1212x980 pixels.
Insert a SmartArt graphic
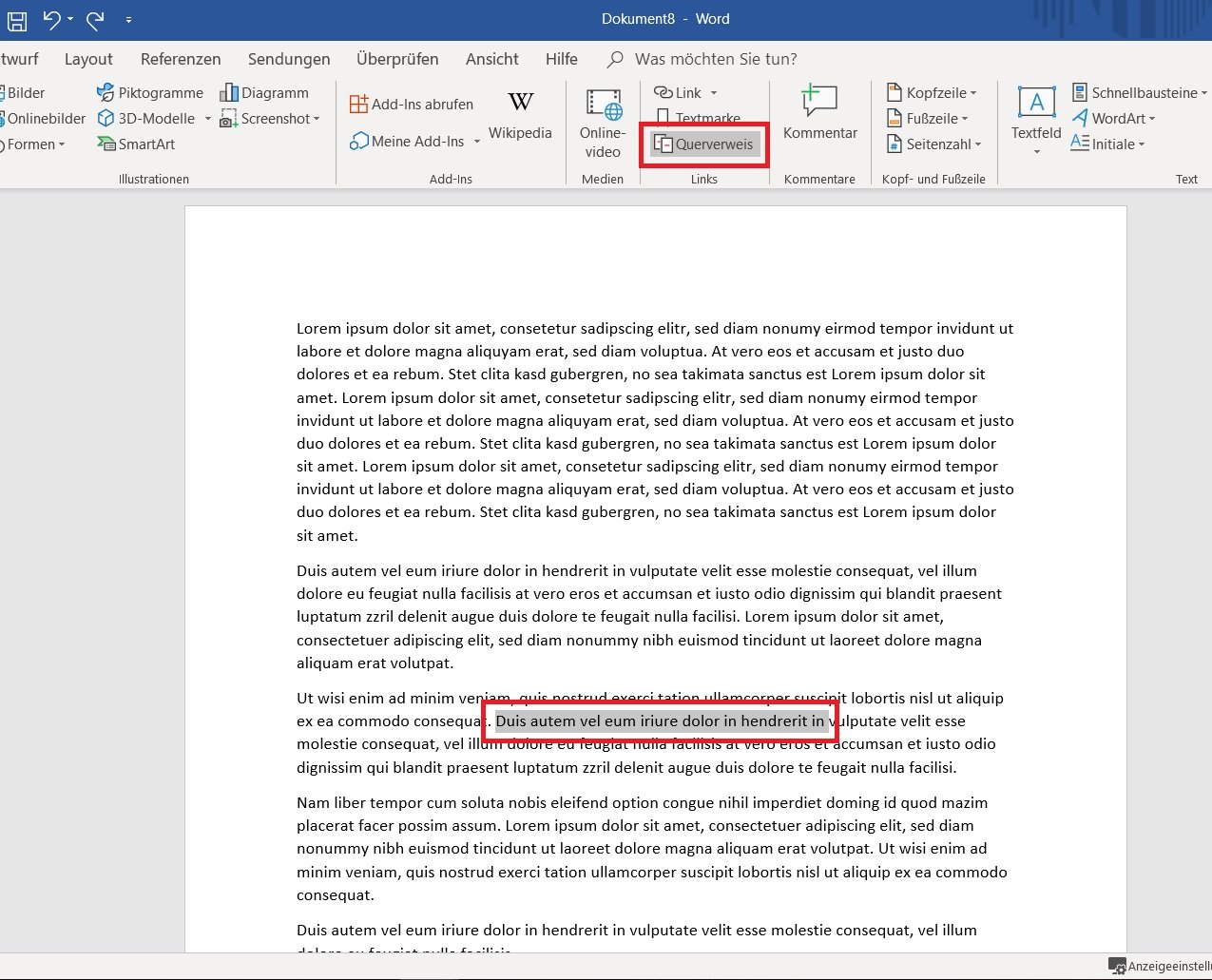pos(136,144)
